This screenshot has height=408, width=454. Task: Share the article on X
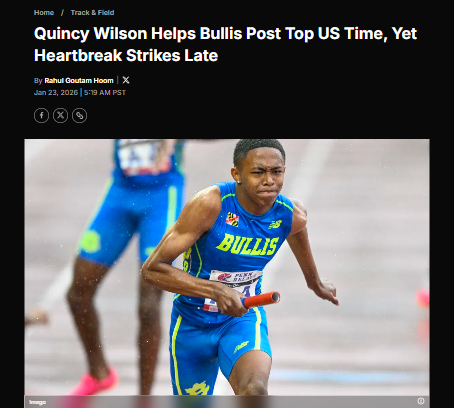[60, 115]
